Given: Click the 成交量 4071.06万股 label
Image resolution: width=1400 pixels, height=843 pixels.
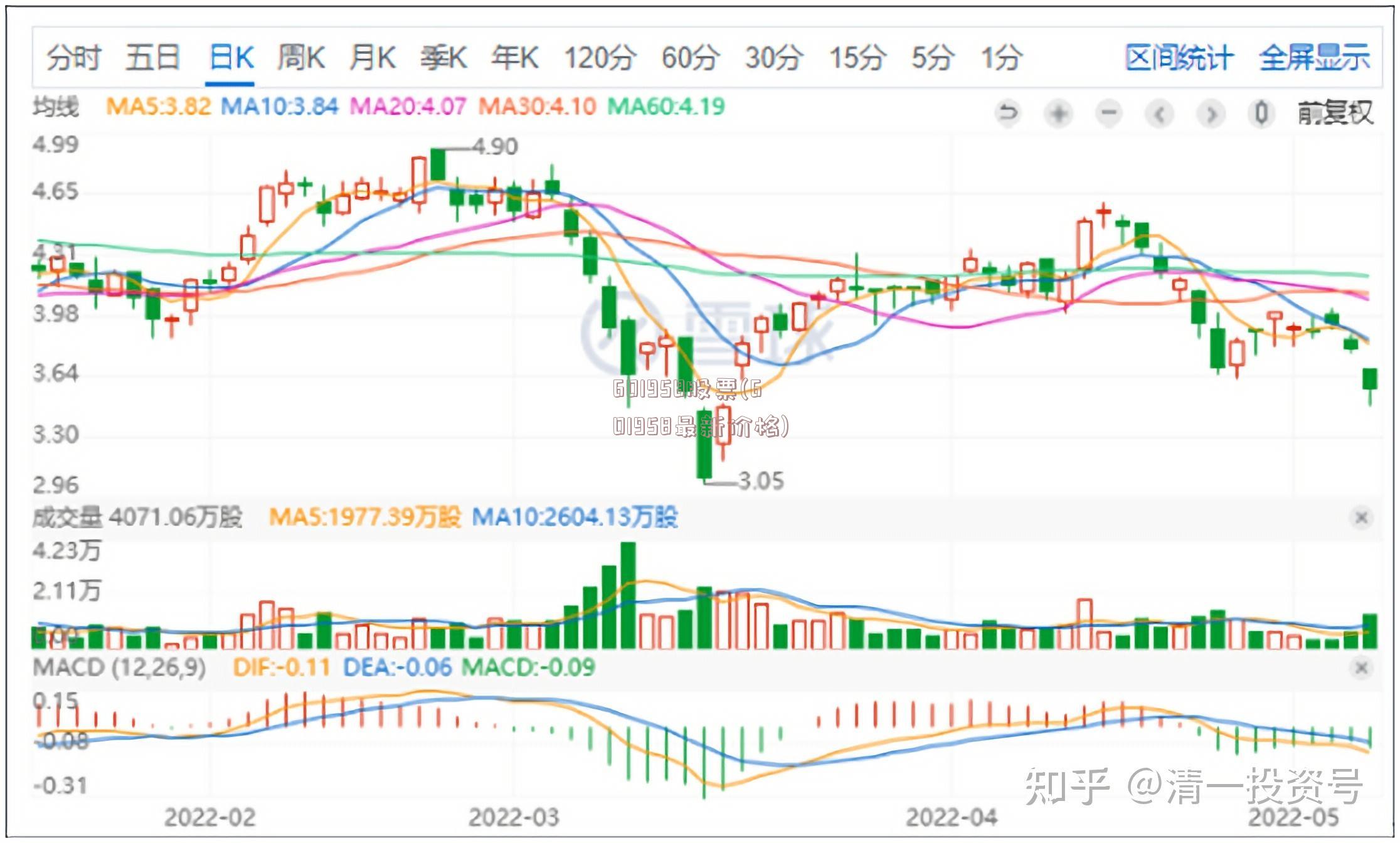Looking at the screenshot, I should tap(137, 518).
